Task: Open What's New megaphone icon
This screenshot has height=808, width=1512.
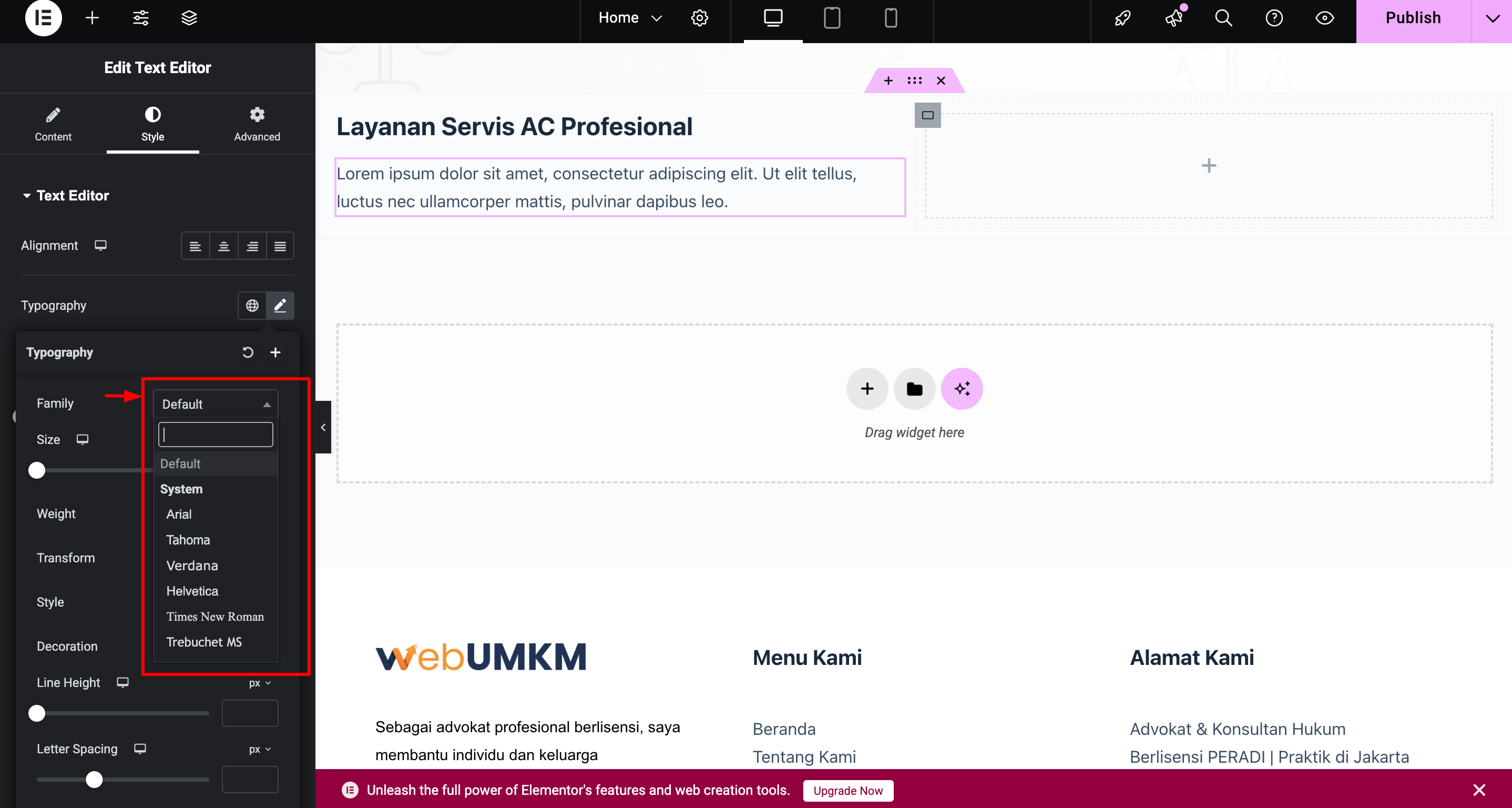Action: point(1174,18)
